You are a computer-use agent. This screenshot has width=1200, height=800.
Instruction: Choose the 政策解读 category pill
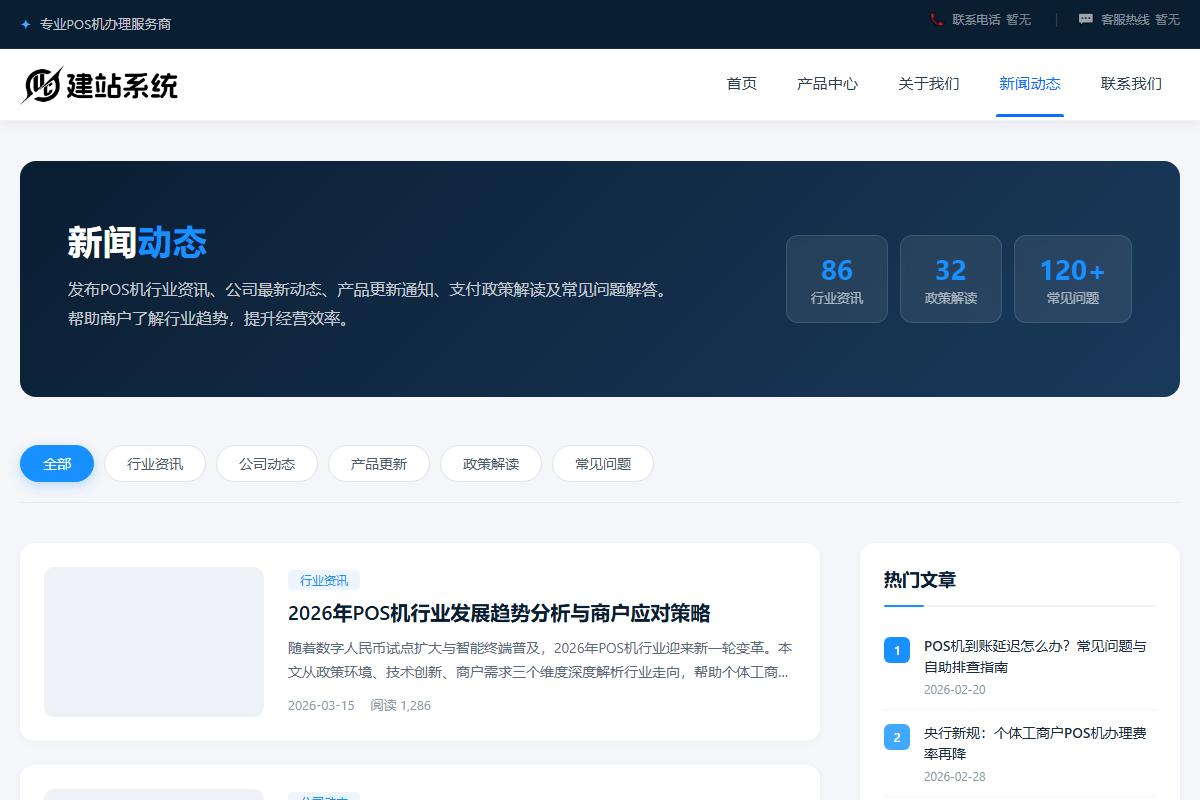coord(491,464)
